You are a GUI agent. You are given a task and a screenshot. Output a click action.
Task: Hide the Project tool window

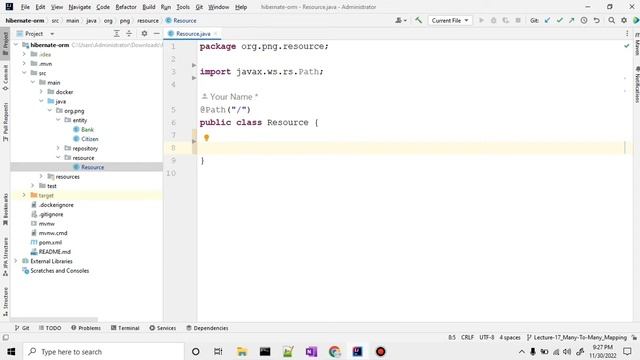pos(156,33)
